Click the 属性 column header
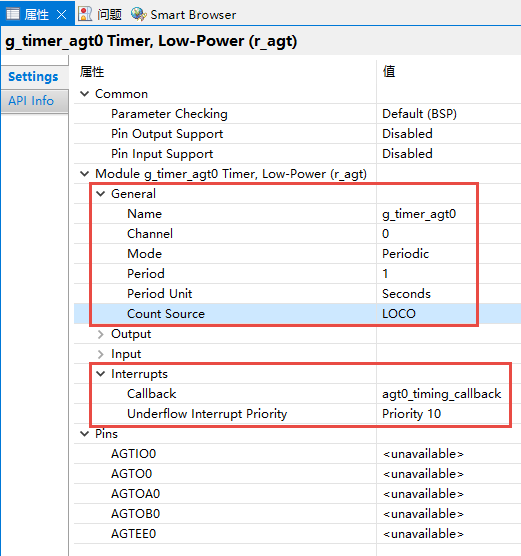 [x=92, y=72]
